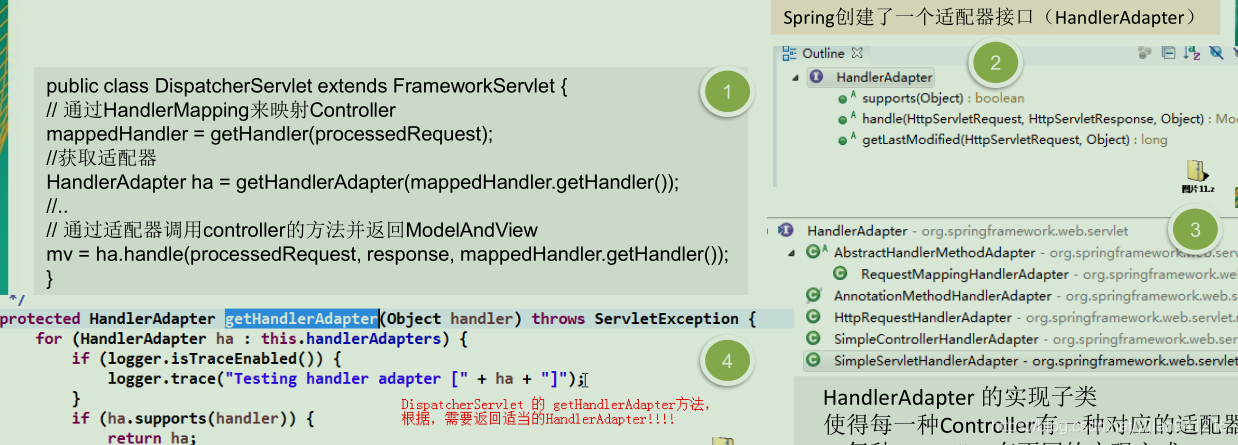Click 'public class DispatcherServlet' line in slide
The height and width of the screenshot is (445, 1238).
pos(307,86)
